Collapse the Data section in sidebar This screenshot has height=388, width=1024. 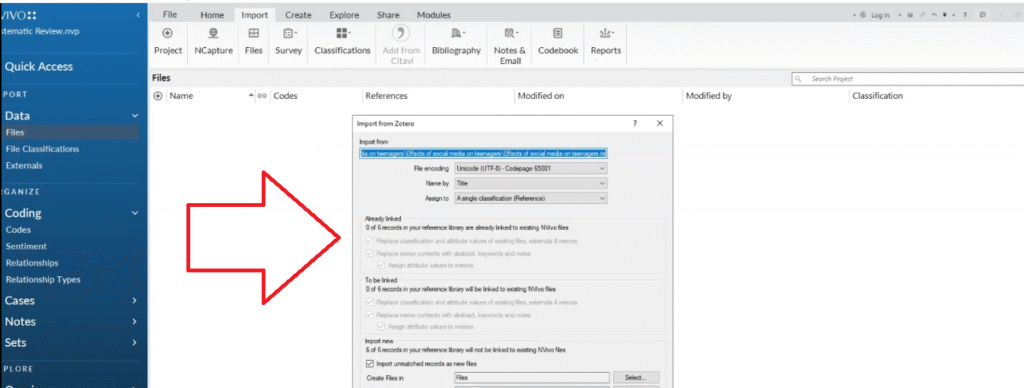pyautogui.click(x=135, y=116)
